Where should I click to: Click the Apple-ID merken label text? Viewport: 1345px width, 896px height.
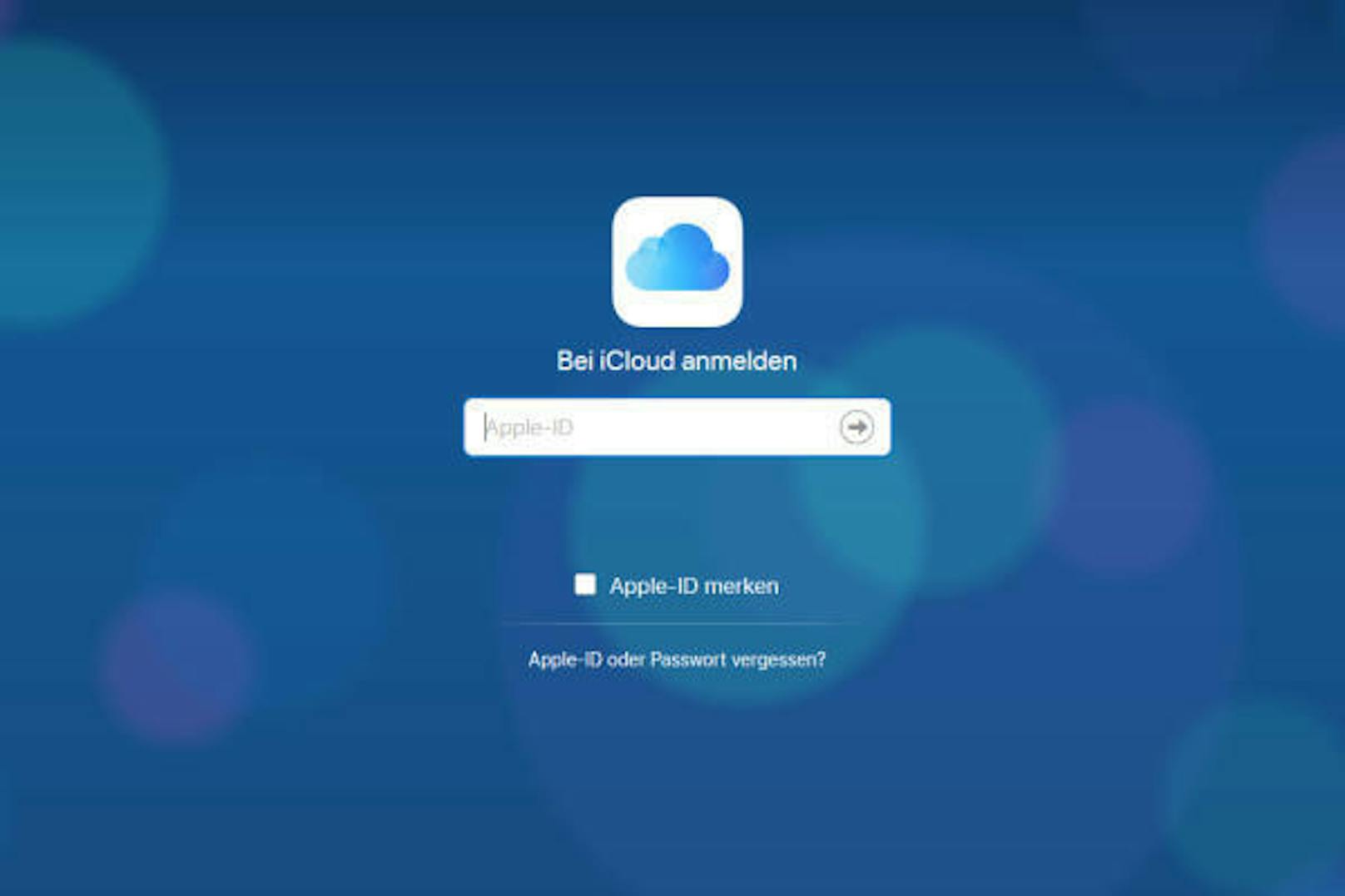[x=694, y=586]
